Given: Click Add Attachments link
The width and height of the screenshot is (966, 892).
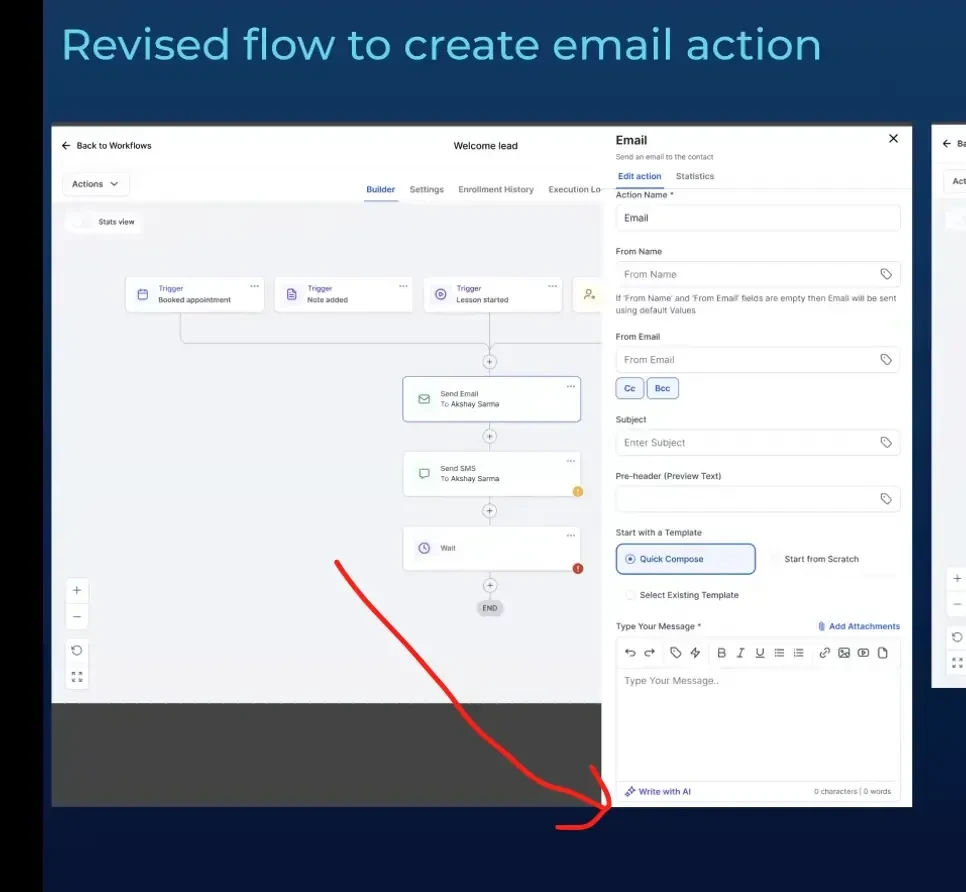Looking at the screenshot, I should tap(859, 626).
